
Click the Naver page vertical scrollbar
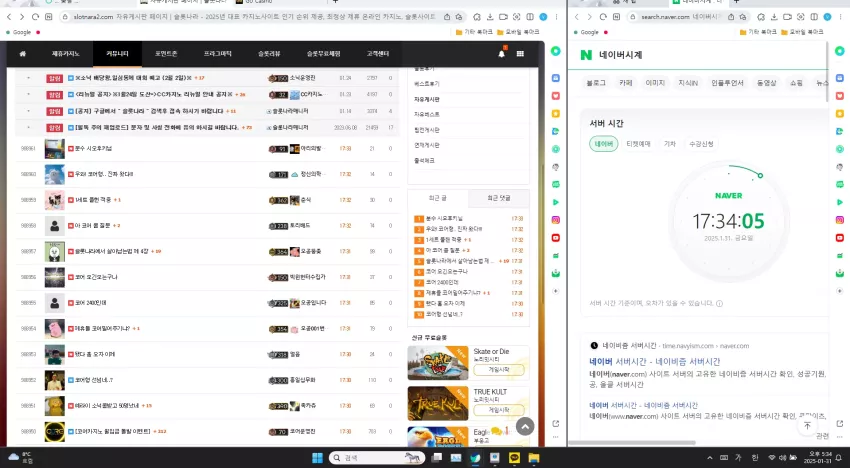pos(827,72)
